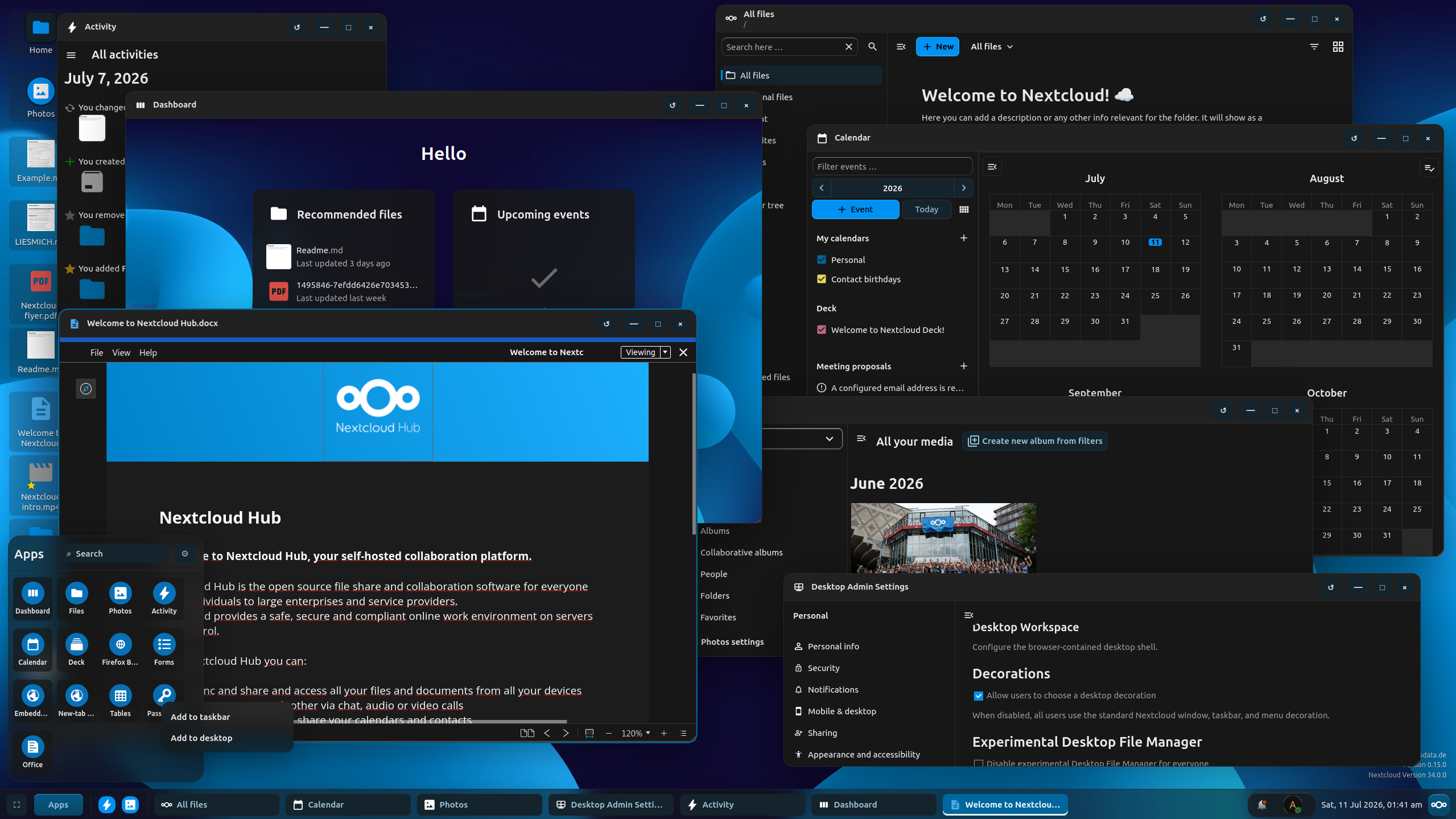The height and width of the screenshot is (819, 1456).
Task: Toggle Welcome to Nextcloud Deck! checkbox
Action: point(822,330)
